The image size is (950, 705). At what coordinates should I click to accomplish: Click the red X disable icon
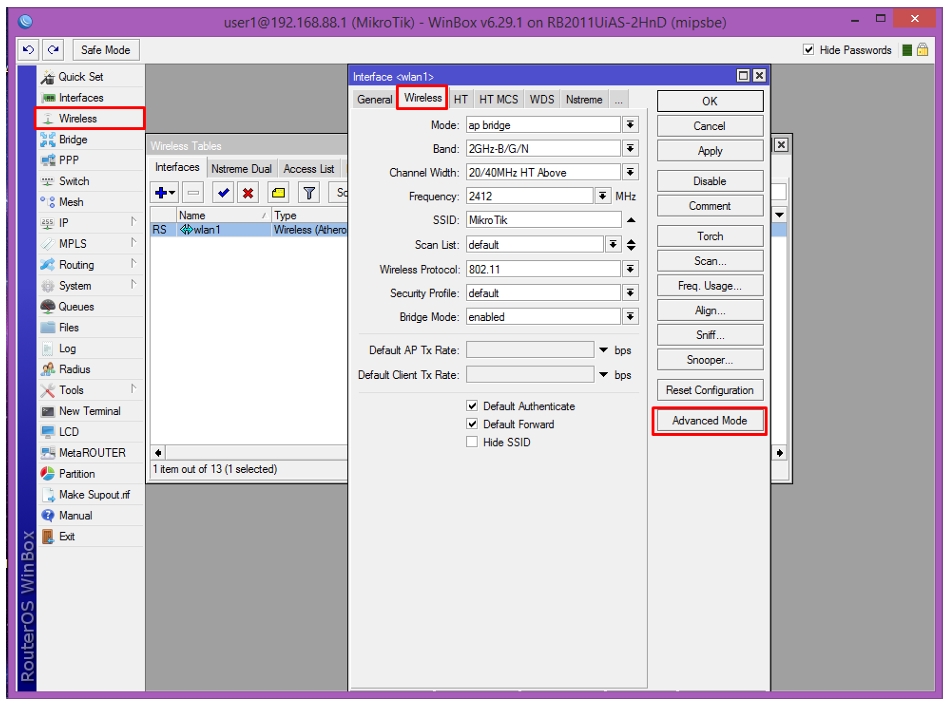(248, 193)
